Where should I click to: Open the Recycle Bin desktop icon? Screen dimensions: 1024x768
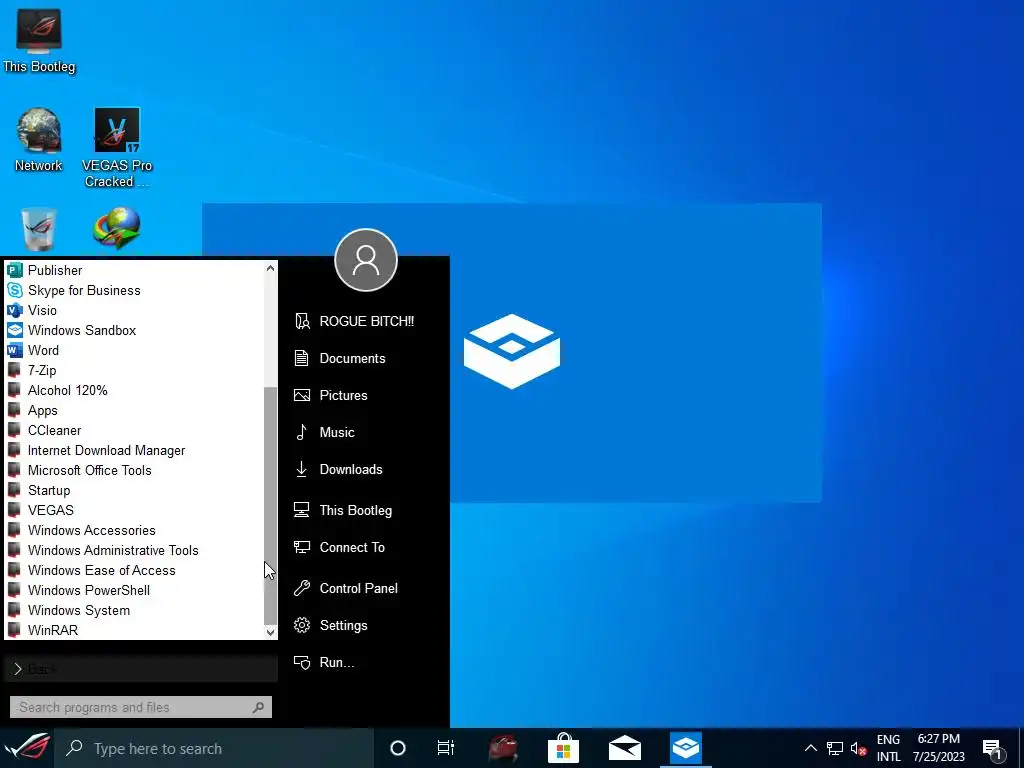coord(39,229)
